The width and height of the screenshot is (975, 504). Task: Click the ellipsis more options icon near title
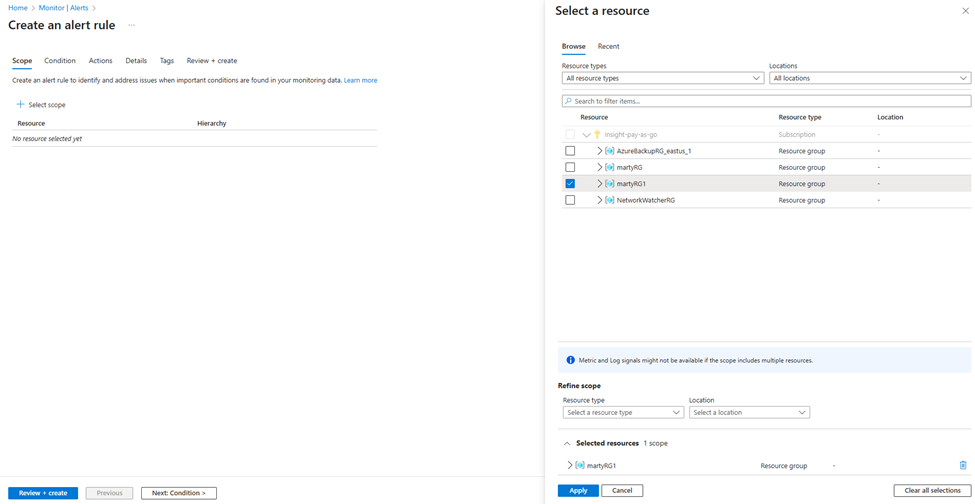pyautogui.click(x=131, y=26)
